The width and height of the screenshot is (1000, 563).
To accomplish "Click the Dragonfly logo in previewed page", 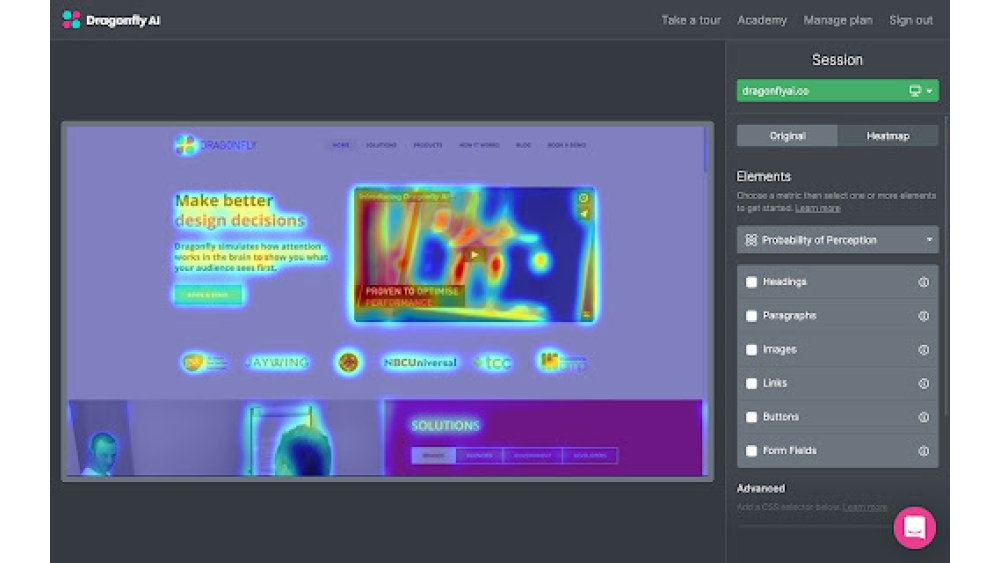I will coord(216,145).
